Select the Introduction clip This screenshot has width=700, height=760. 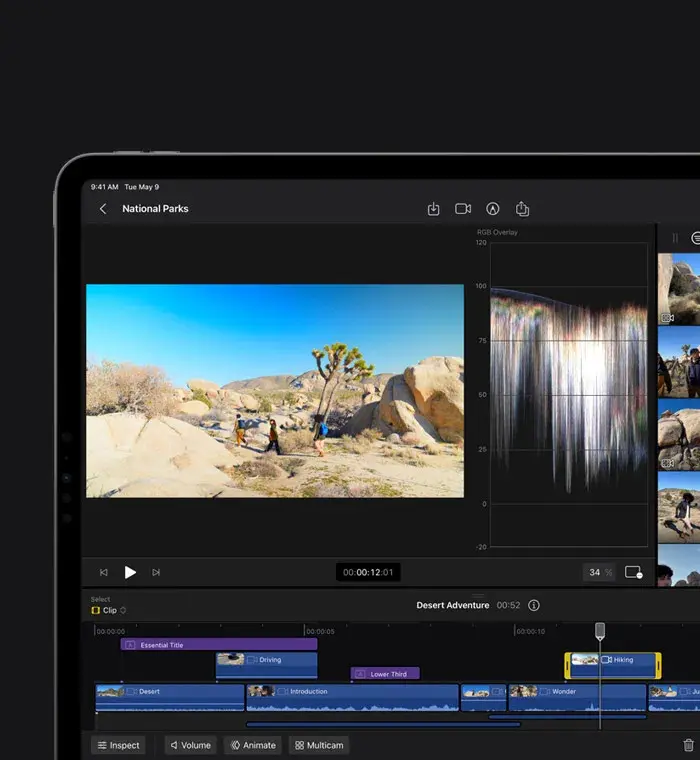click(352, 697)
